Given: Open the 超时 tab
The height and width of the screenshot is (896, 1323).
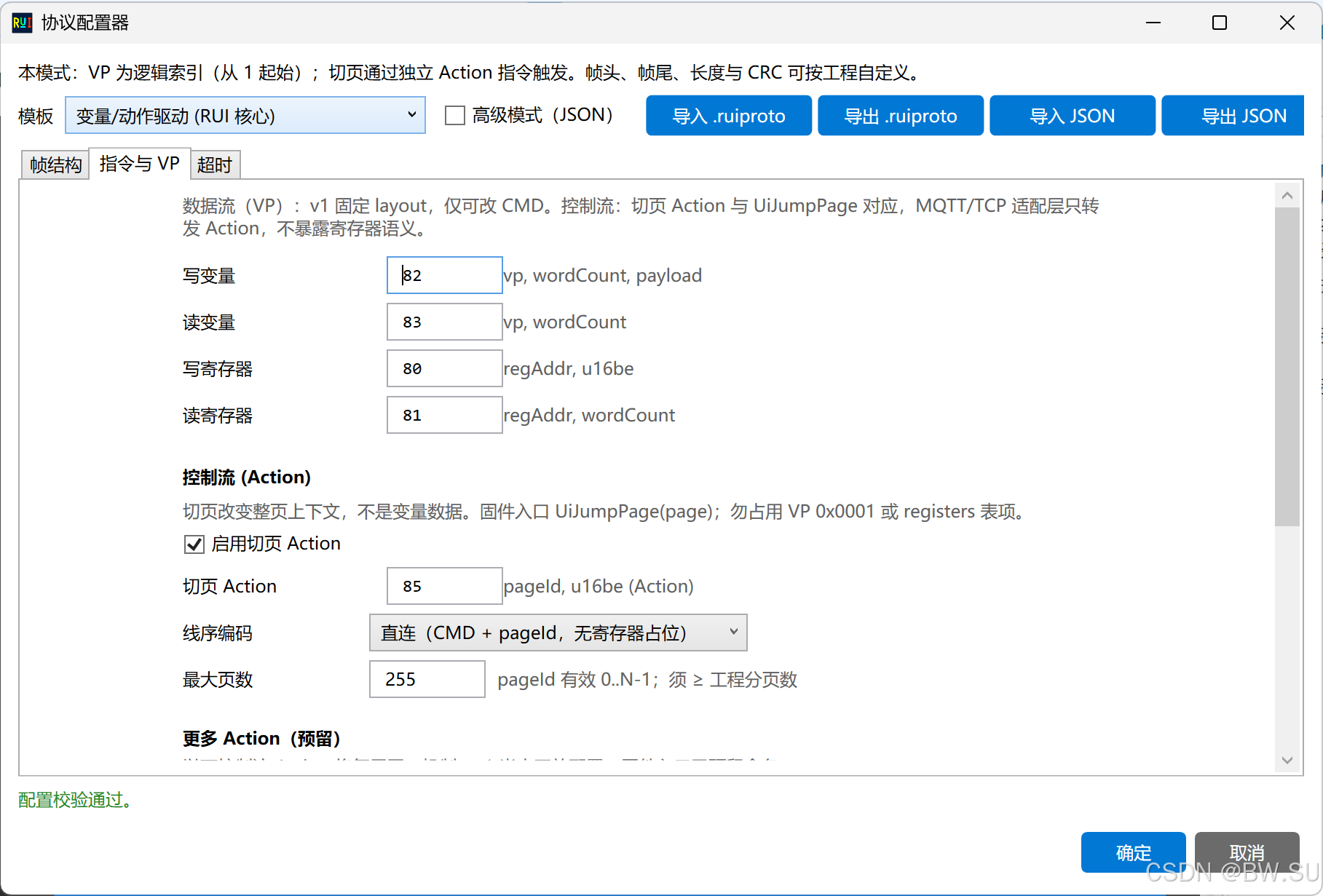Looking at the screenshot, I should tap(215, 165).
